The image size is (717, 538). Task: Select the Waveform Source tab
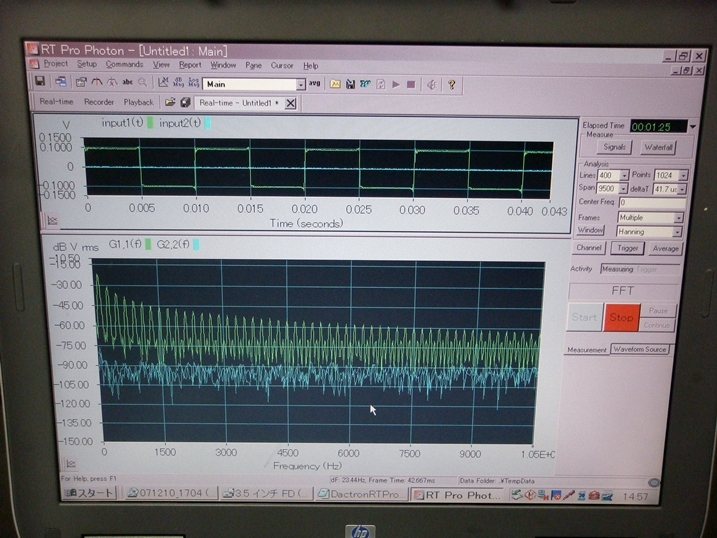coord(640,349)
